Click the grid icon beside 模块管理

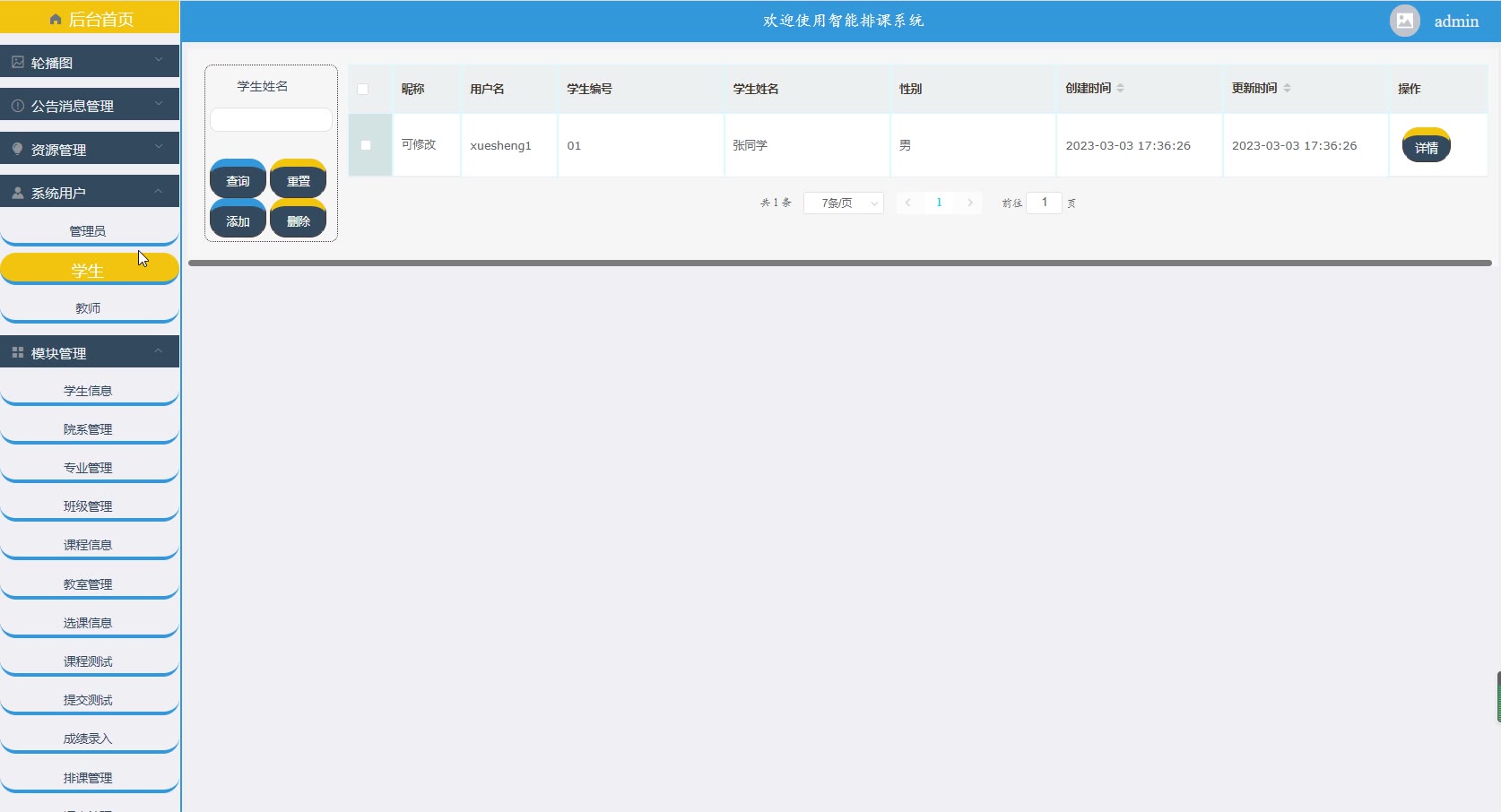(x=18, y=352)
